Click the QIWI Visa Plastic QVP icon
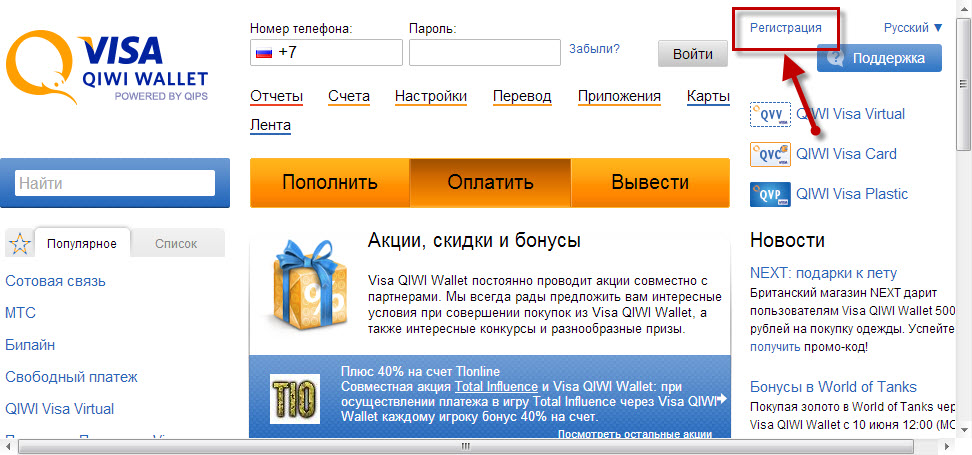972x455 pixels. pyautogui.click(x=771, y=194)
